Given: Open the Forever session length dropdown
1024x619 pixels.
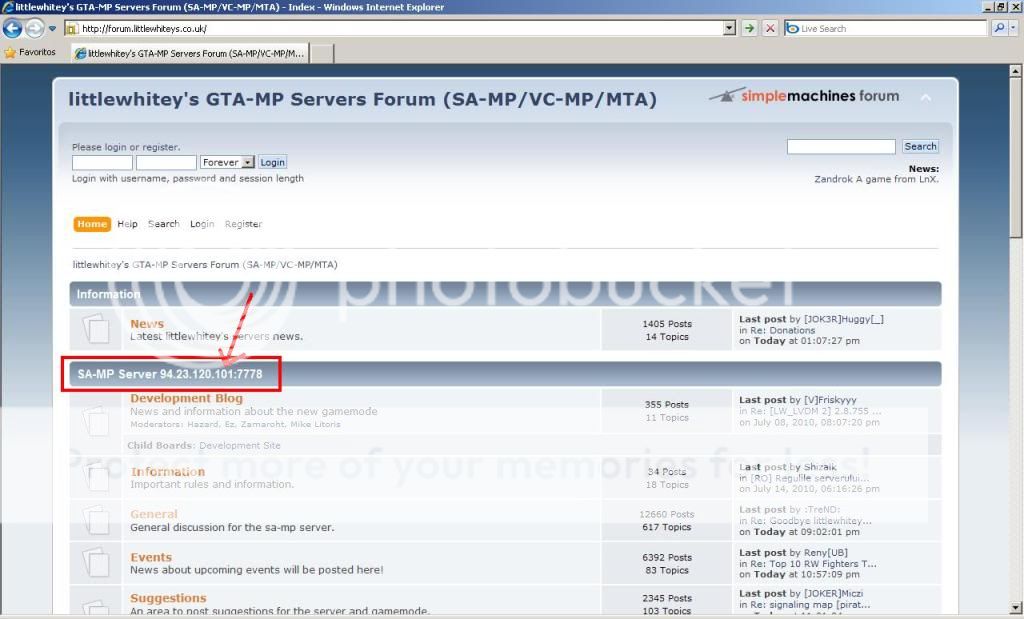Looking at the screenshot, I should pos(227,163).
